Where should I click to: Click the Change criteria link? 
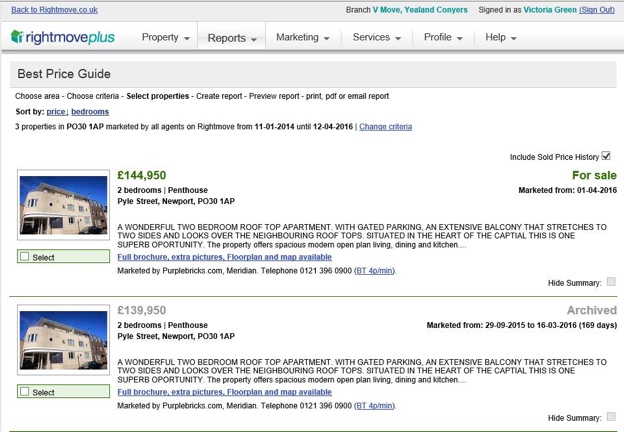point(385,127)
